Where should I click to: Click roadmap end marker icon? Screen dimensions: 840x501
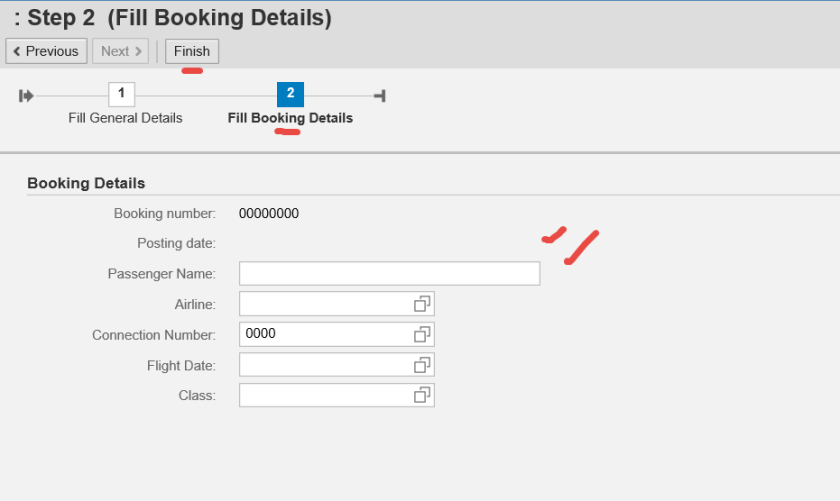click(x=380, y=96)
